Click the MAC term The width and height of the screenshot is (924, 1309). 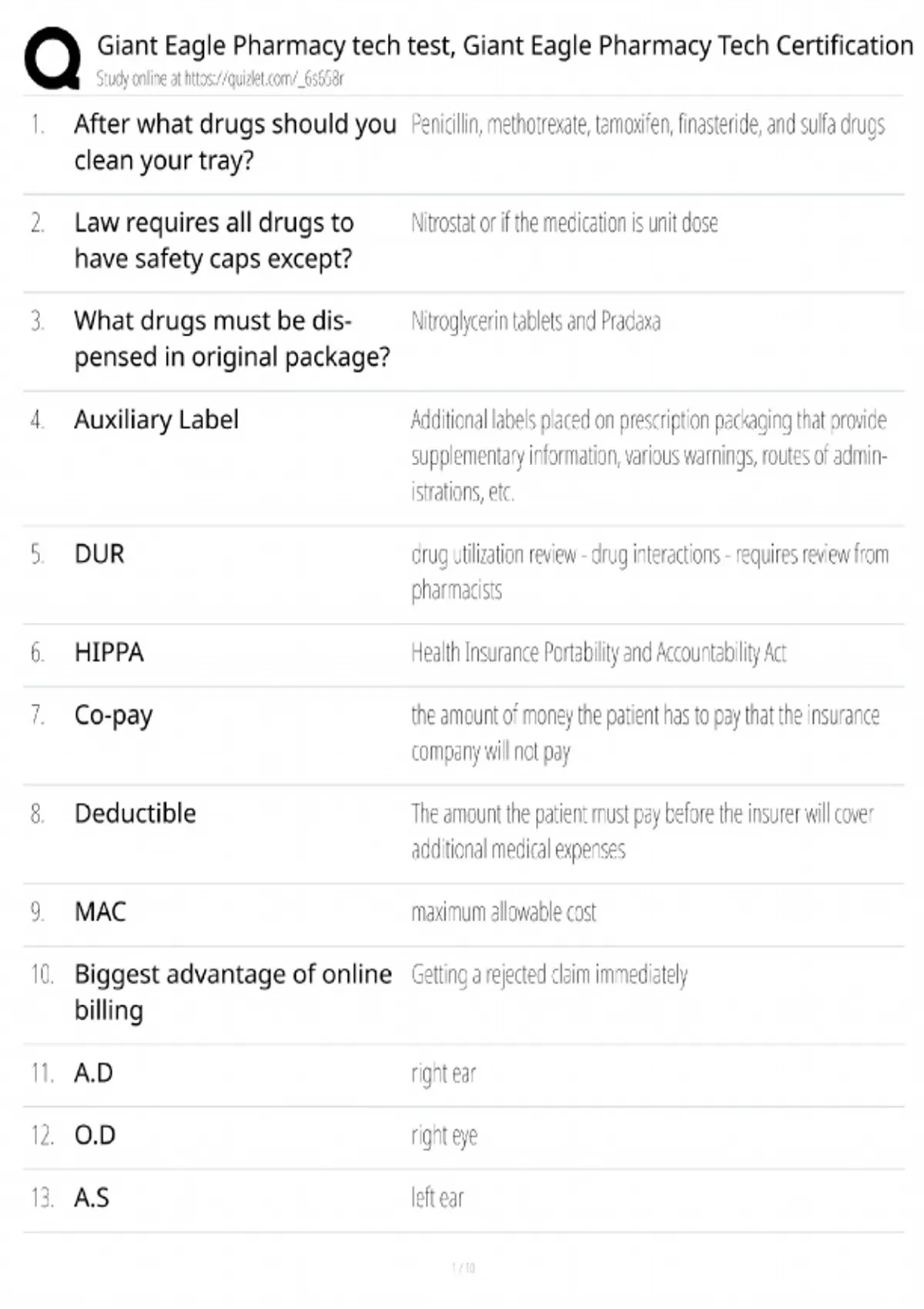(x=100, y=912)
